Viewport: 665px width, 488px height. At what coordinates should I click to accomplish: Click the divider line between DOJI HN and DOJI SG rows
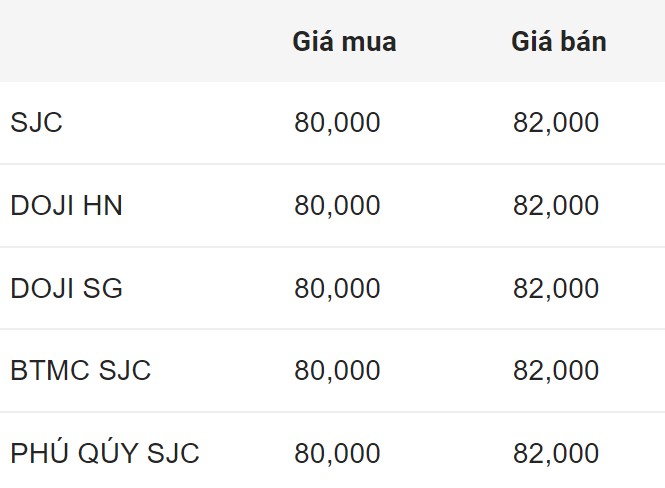click(x=332, y=247)
